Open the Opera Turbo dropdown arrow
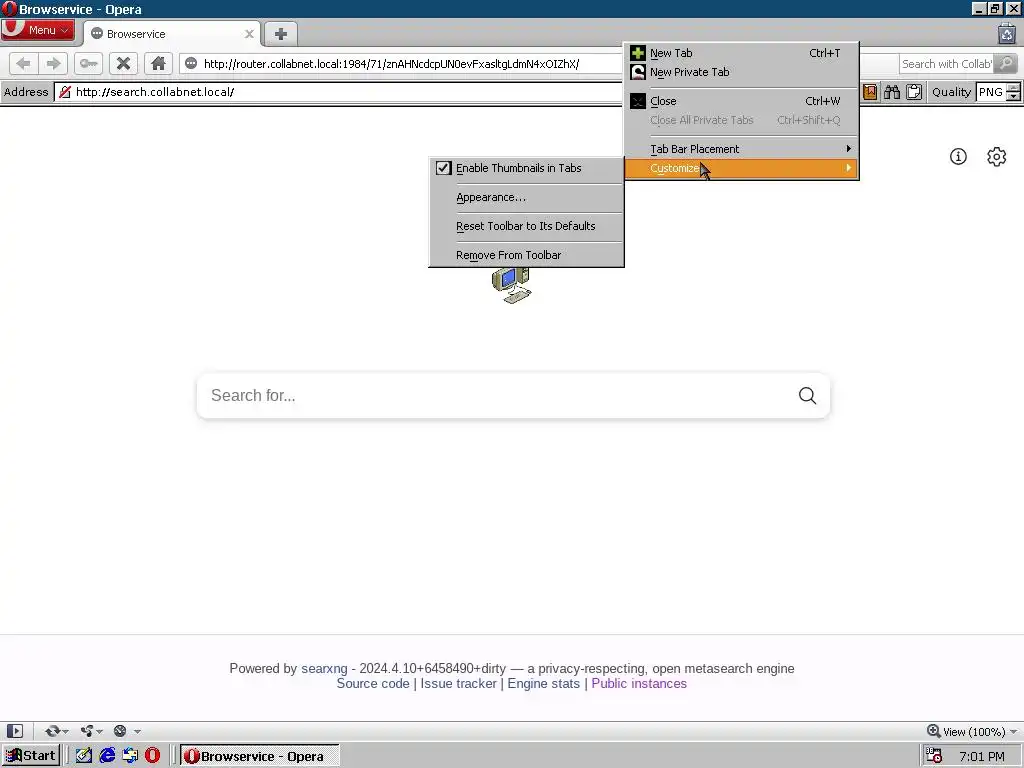1024x768 pixels. click(137, 732)
